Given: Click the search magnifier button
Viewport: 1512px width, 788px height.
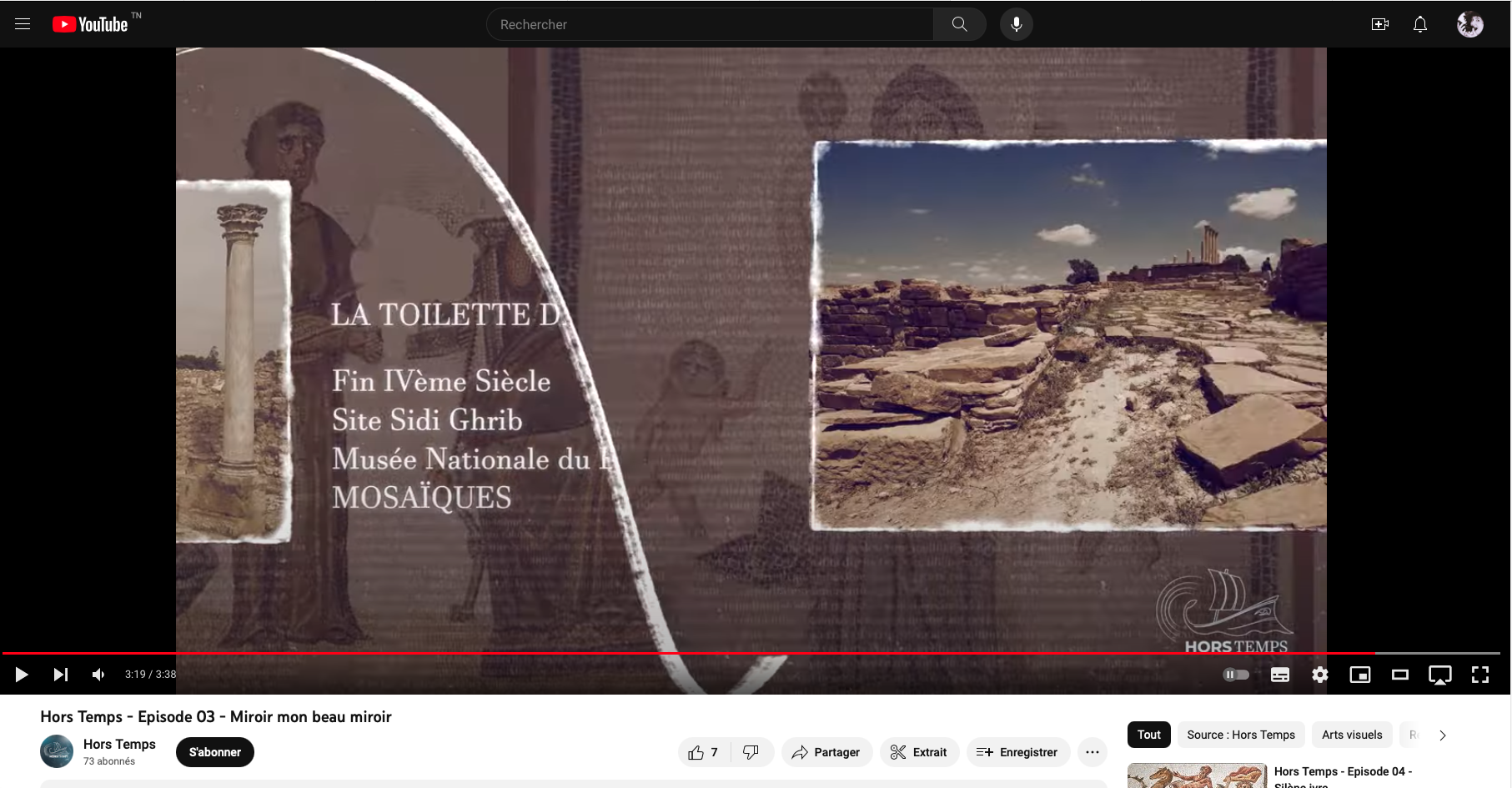Looking at the screenshot, I should pos(959,24).
